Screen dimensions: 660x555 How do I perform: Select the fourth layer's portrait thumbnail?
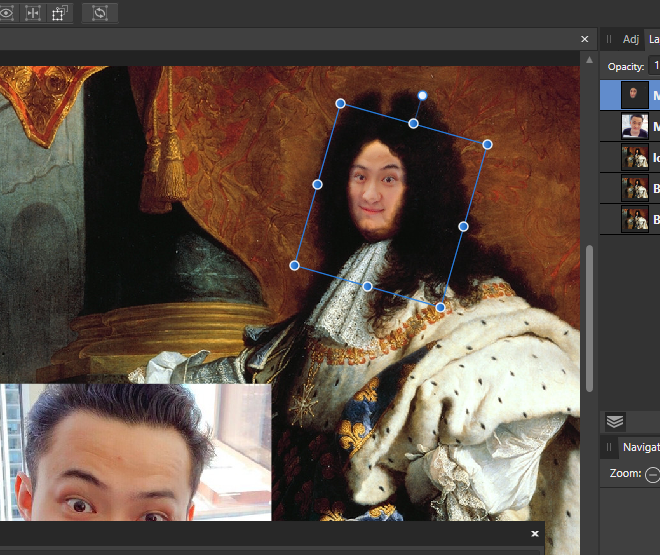(x=635, y=189)
